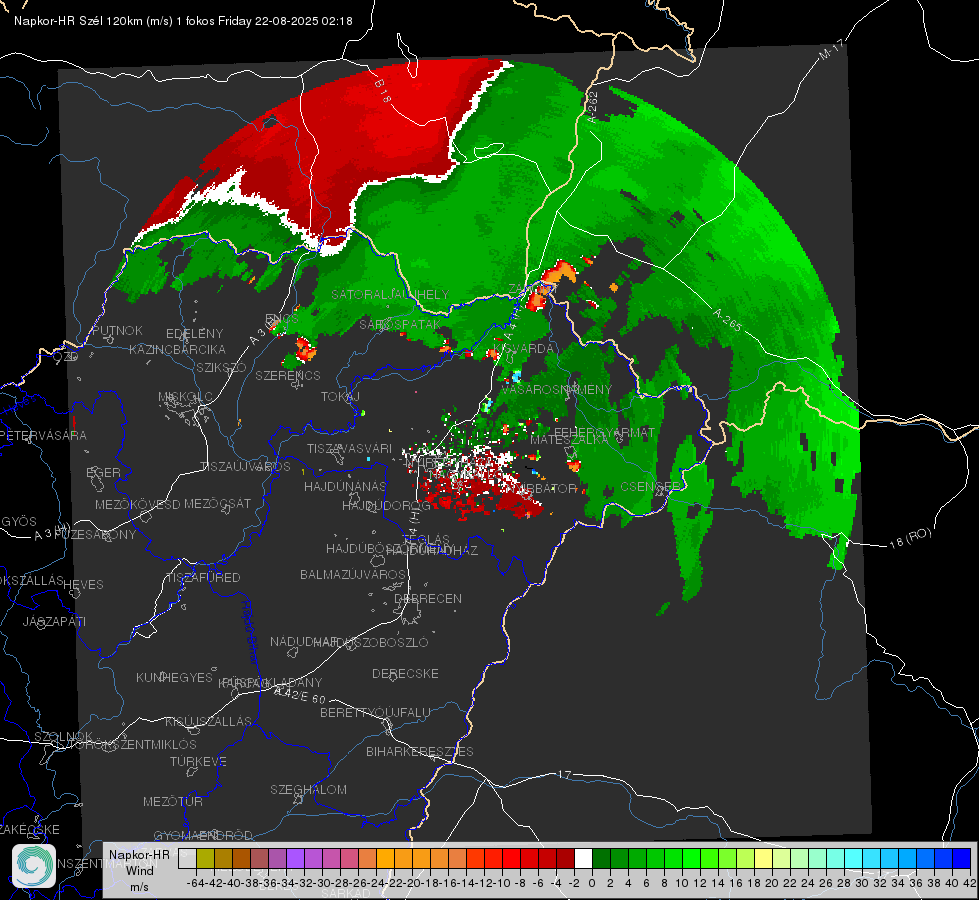The height and width of the screenshot is (900, 979).
Task: Click the swirl logo icon at bottom left
Action: point(34,866)
